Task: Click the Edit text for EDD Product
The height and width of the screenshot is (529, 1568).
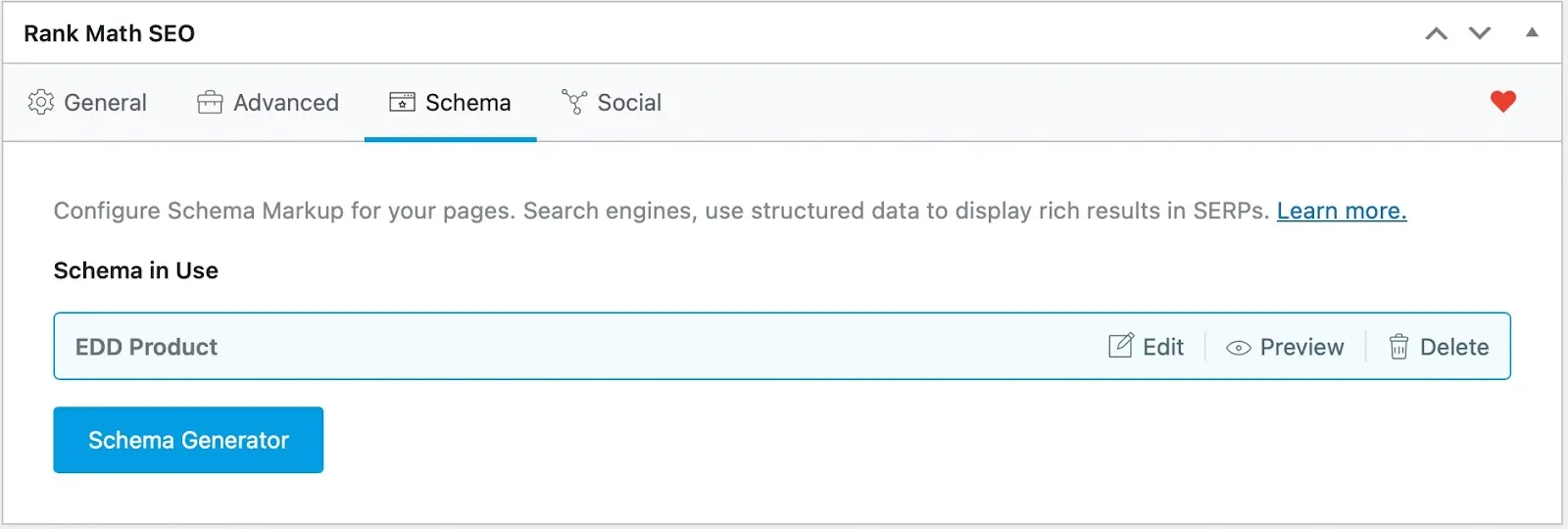Action: pyautogui.click(x=1163, y=347)
